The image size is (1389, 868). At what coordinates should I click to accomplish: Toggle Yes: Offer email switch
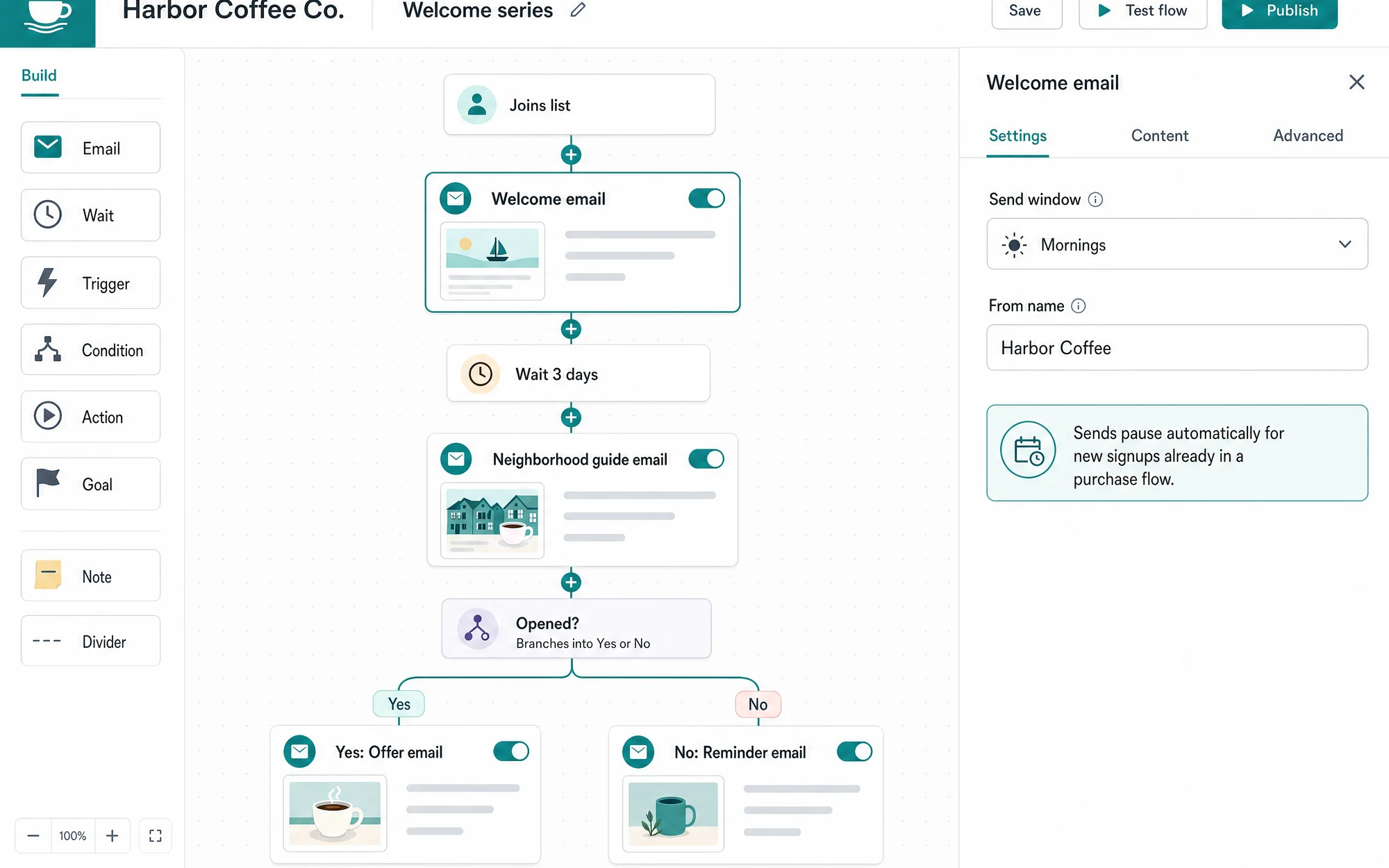tap(511, 751)
